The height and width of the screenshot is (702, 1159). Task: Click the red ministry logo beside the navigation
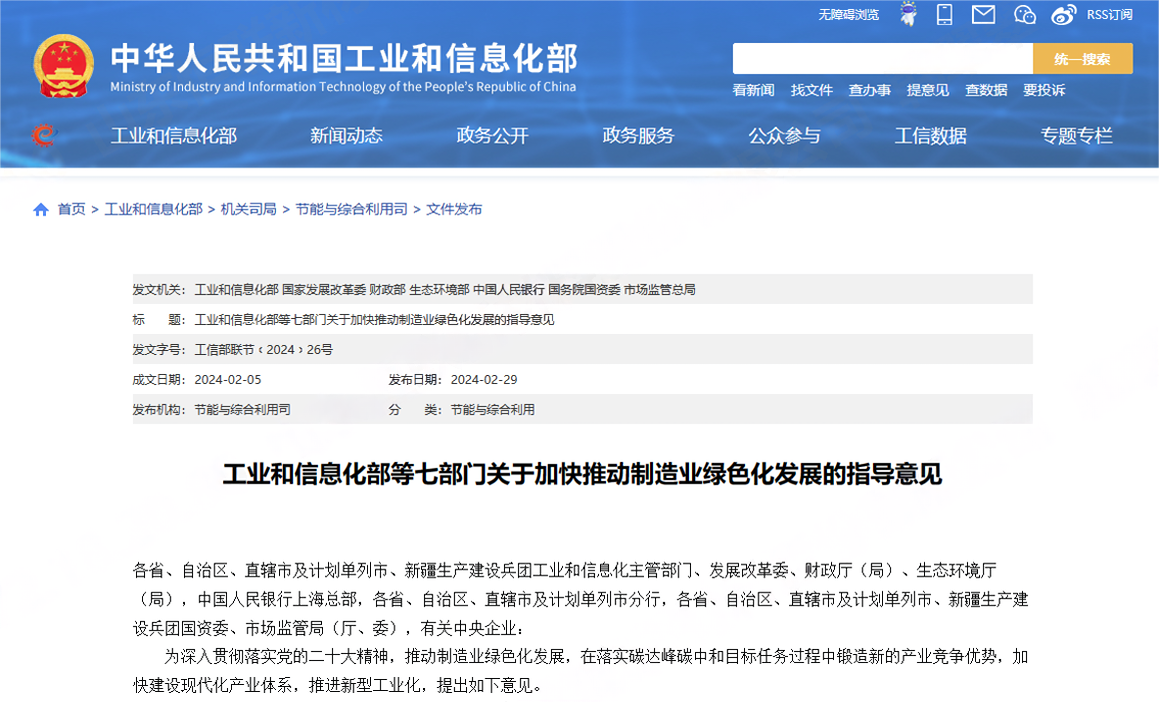pos(43,136)
